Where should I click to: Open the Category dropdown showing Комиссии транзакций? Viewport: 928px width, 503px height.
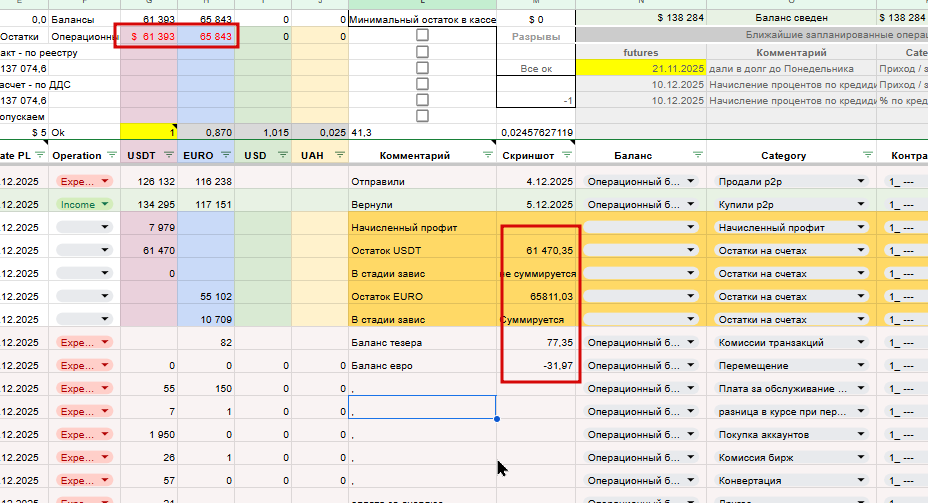[791, 343]
